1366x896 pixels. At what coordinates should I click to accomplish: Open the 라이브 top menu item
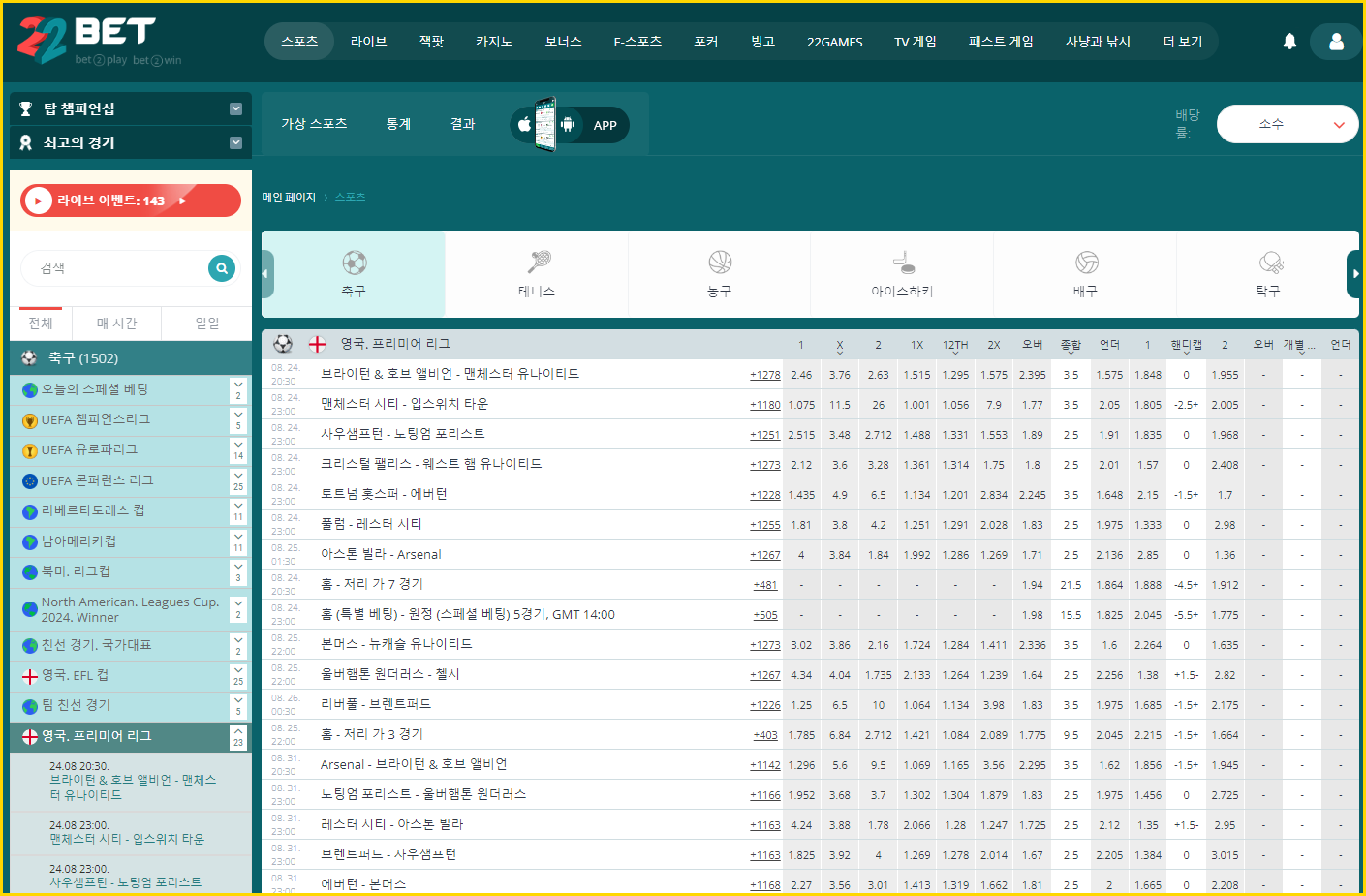click(x=368, y=42)
